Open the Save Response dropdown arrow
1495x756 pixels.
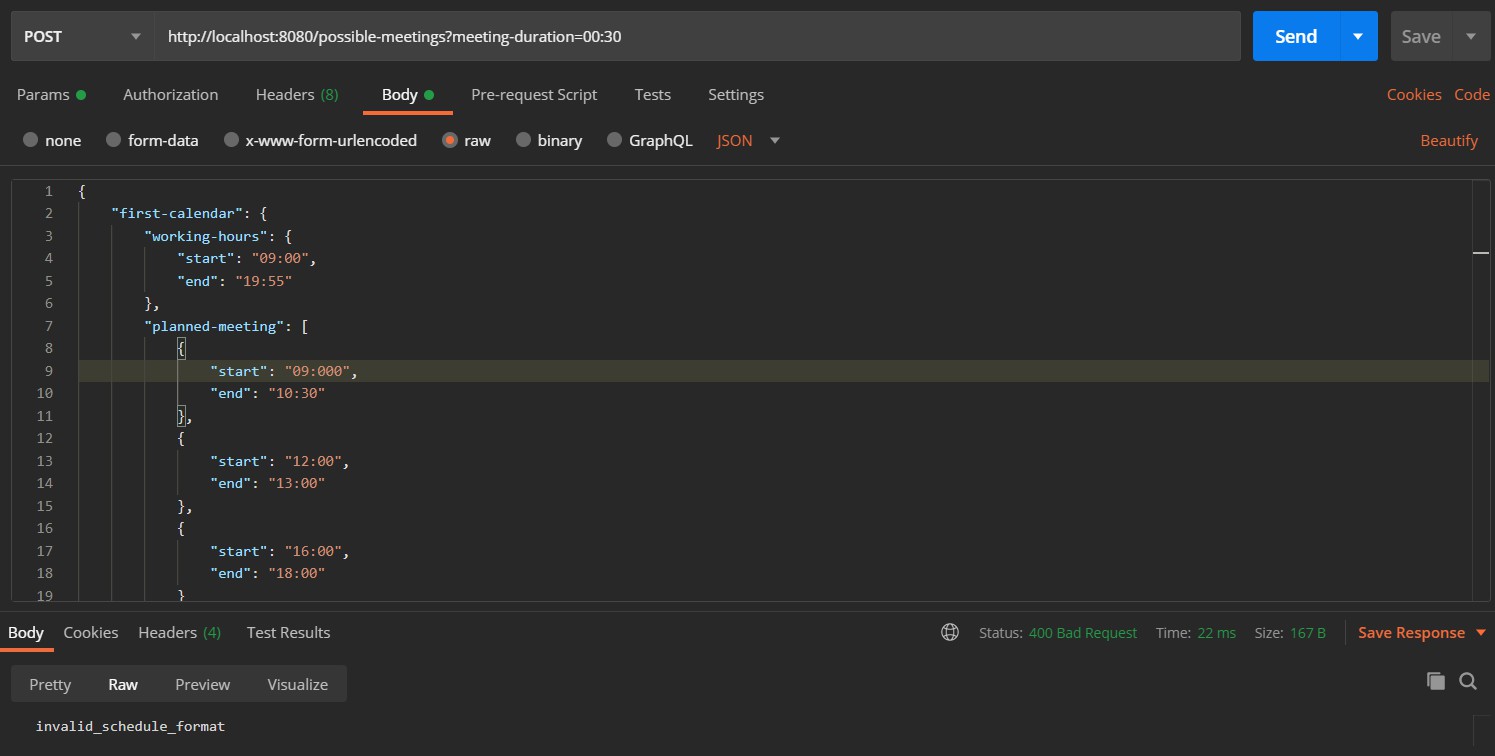point(1481,633)
